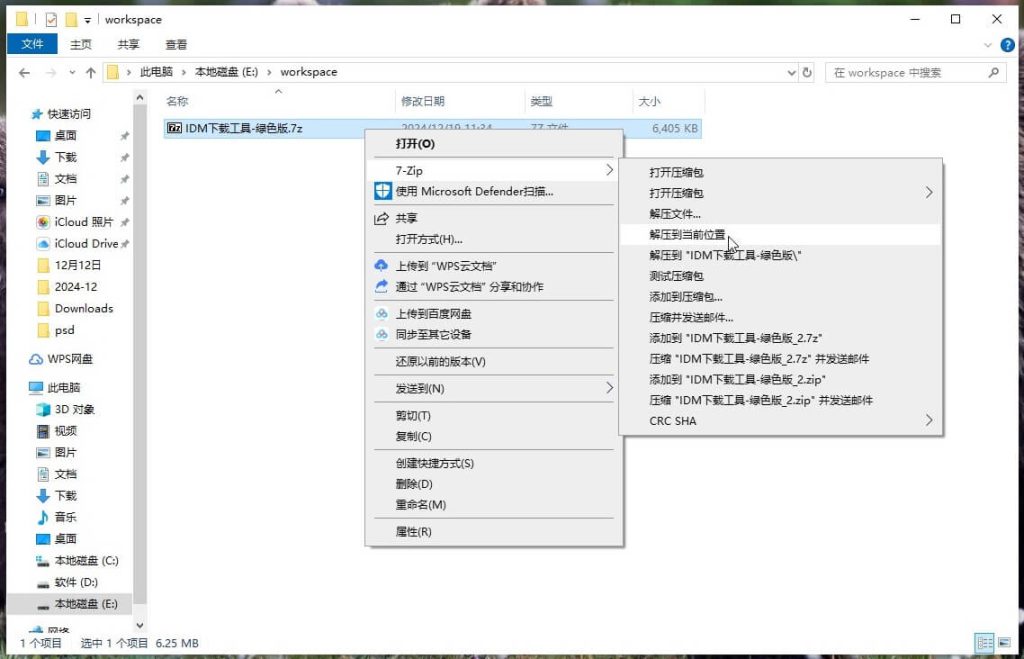Click the 共享 context menu icon

(383, 217)
